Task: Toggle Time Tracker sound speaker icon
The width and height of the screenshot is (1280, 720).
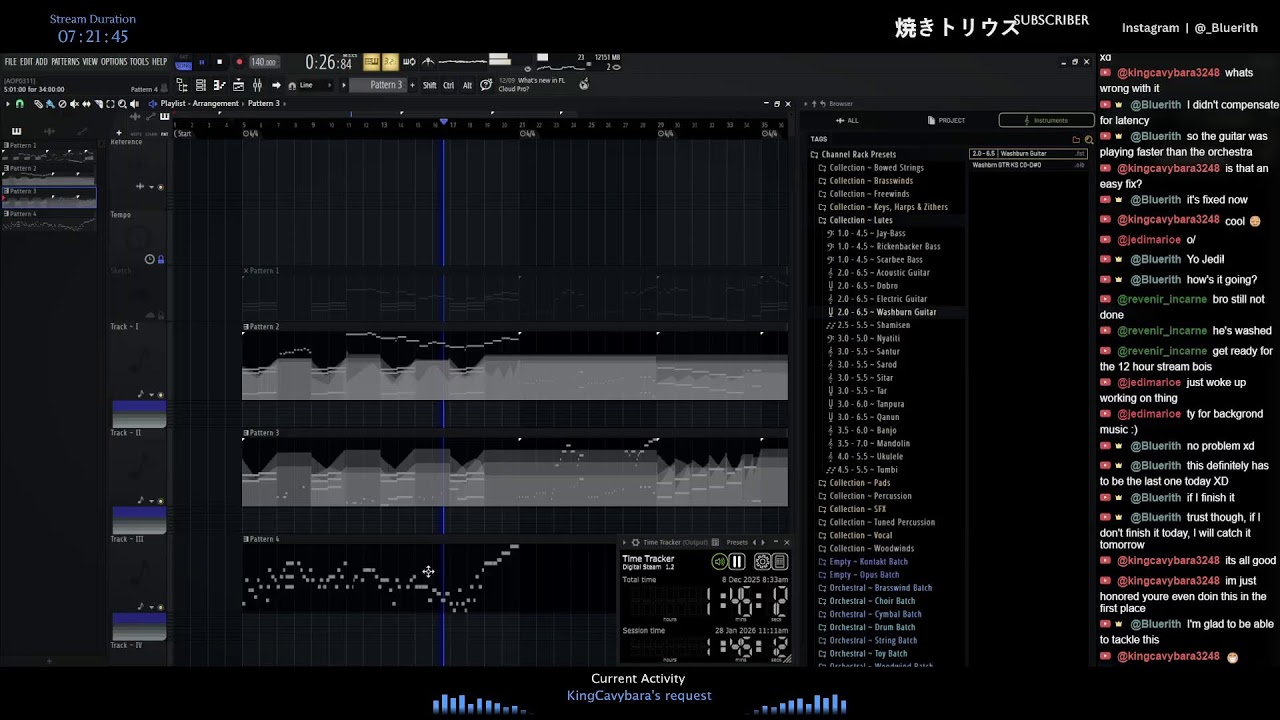Action: pos(719,562)
